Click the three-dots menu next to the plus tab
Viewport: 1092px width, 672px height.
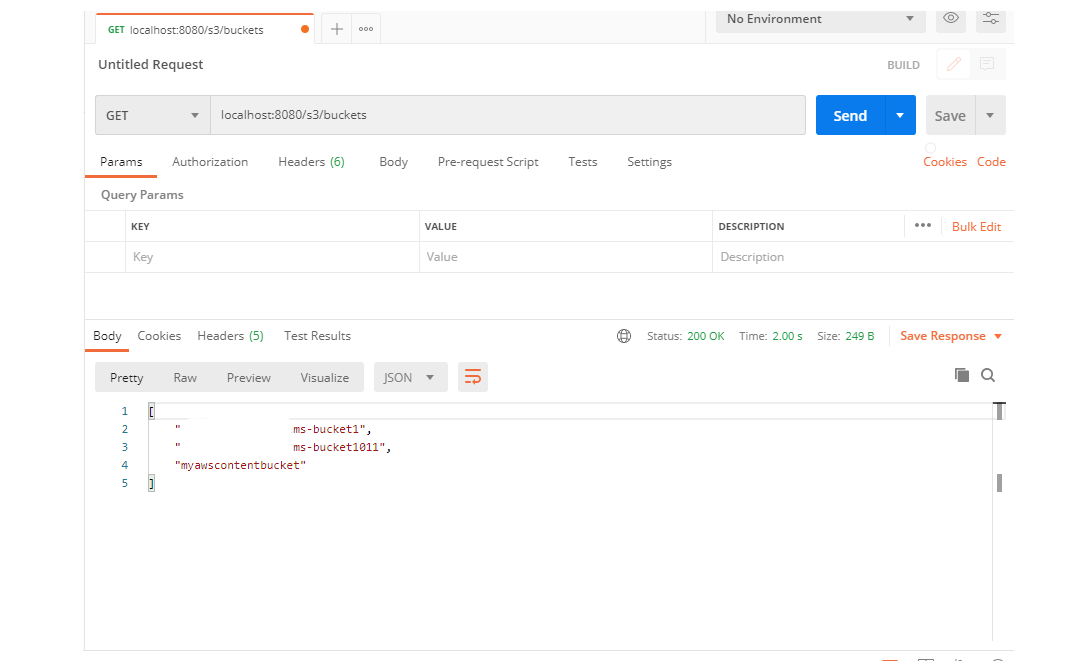[365, 27]
